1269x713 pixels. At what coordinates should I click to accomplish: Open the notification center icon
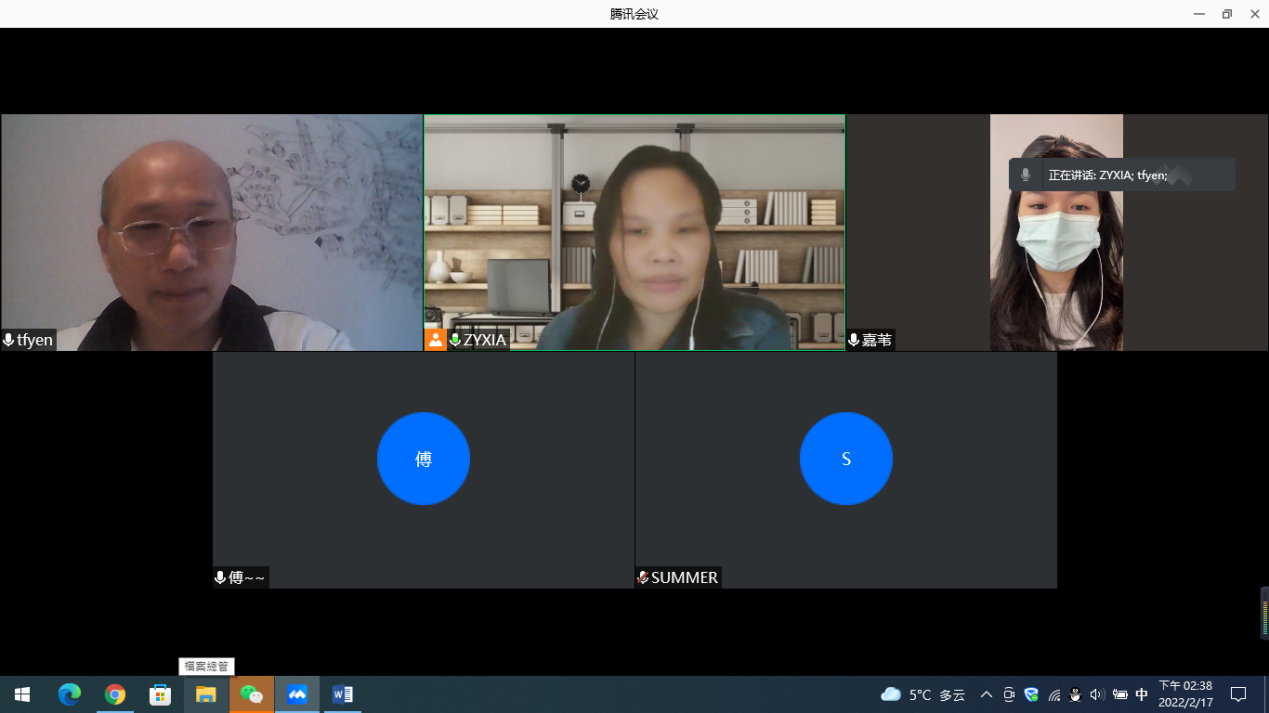tap(1238, 695)
